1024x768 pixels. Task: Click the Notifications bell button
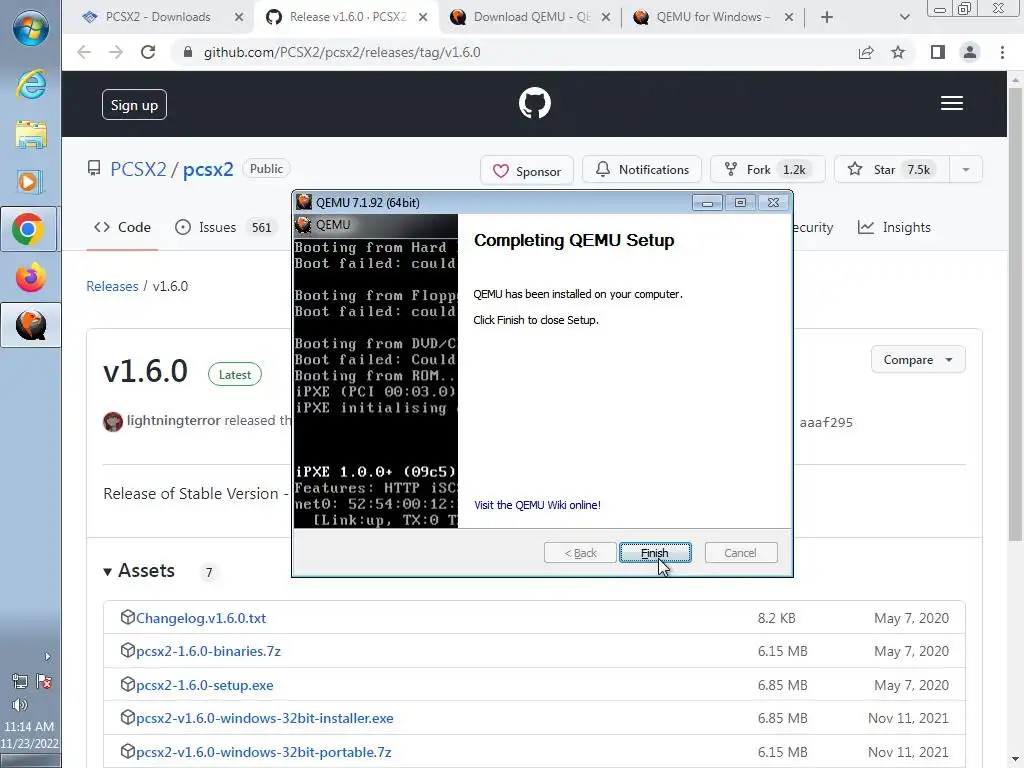point(641,170)
